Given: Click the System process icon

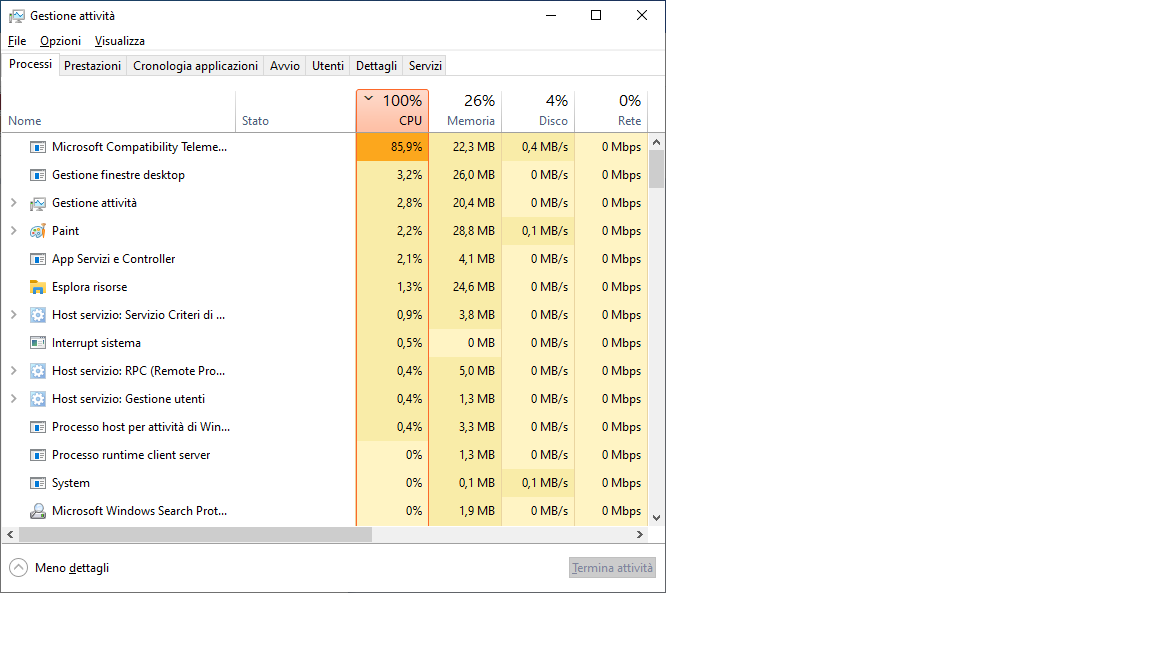Looking at the screenshot, I should click(37, 483).
